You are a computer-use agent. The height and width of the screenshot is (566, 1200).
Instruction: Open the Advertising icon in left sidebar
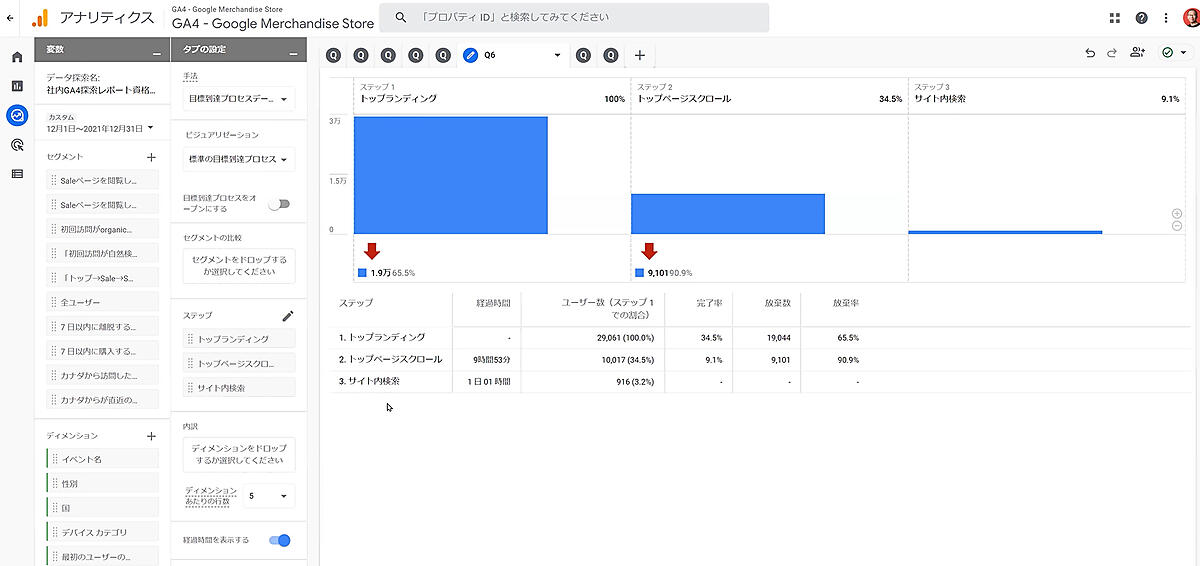(17, 145)
